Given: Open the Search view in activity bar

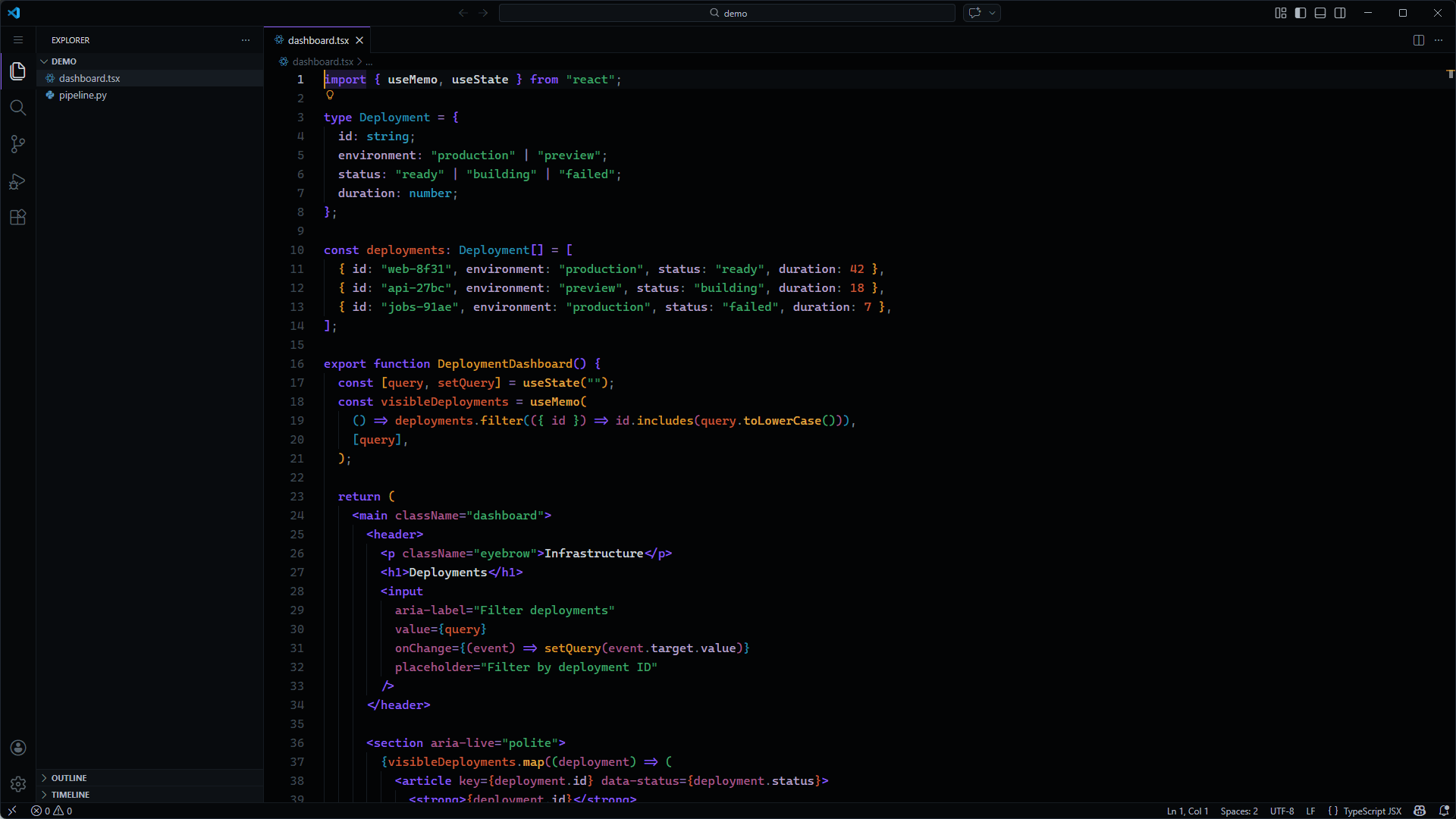Looking at the screenshot, I should pyautogui.click(x=18, y=108).
